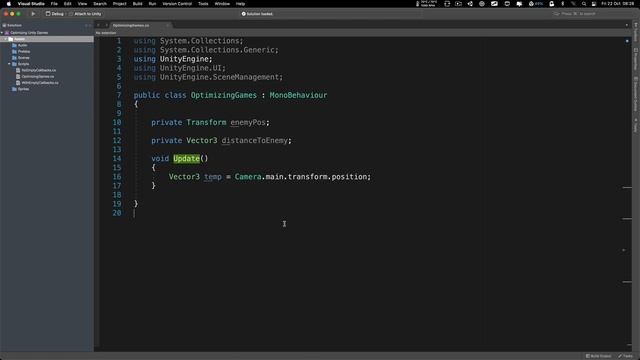Viewport: 640px width, 360px height.
Task: Click the enemyPos variable in code
Action: [248, 122]
